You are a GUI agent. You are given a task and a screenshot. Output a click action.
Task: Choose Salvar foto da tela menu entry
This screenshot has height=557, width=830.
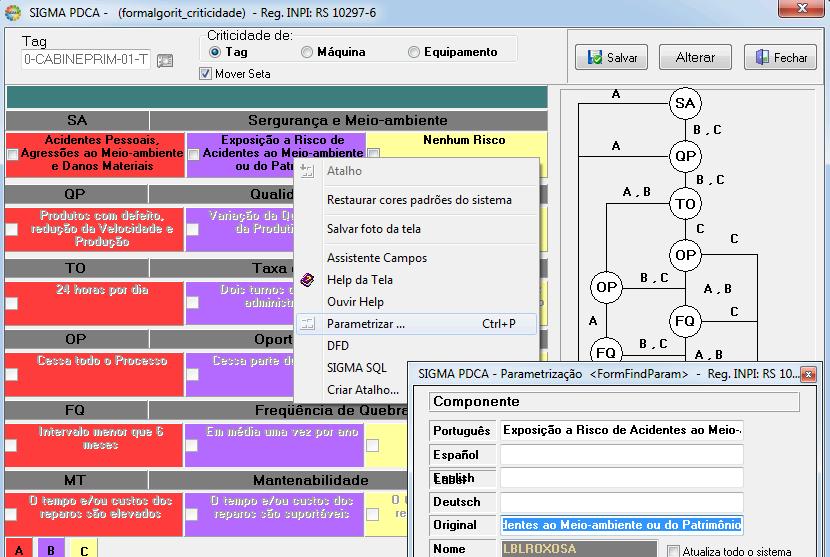click(x=374, y=229)
